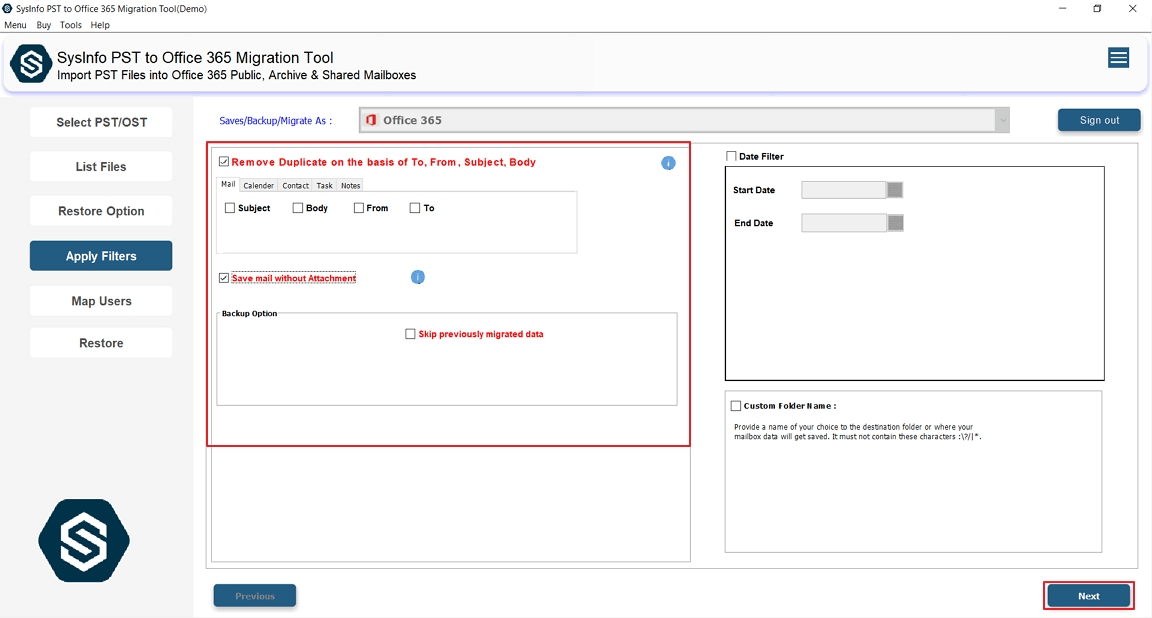The width and height of the screenshot is (1152, 618).
Task: Open the Map Users step
Action: pos(101,301)
